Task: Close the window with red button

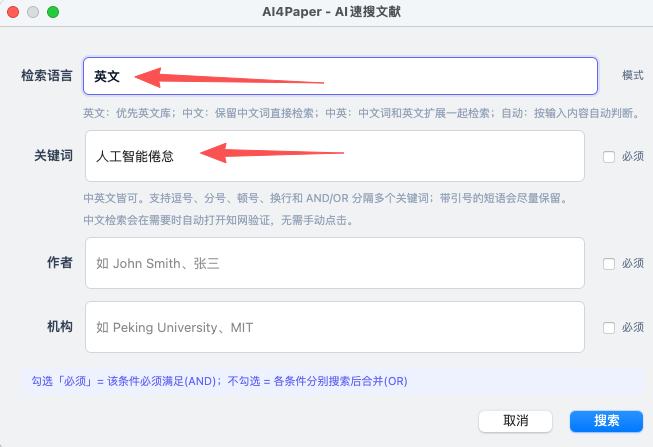Action: tap(13, 12)
